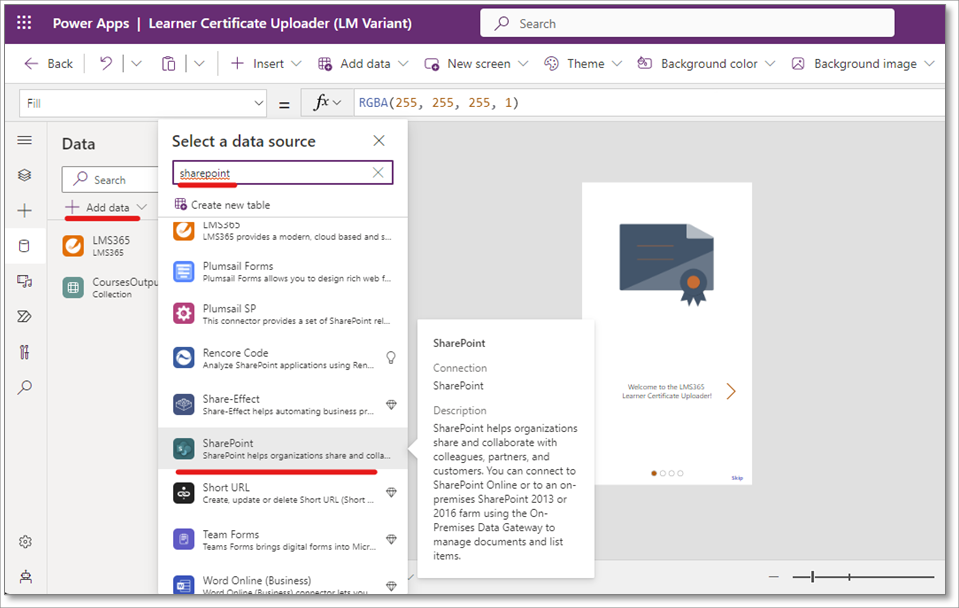
Task: Click the Data cylinder icon in sidebar
Action: (x=25, y=246)
